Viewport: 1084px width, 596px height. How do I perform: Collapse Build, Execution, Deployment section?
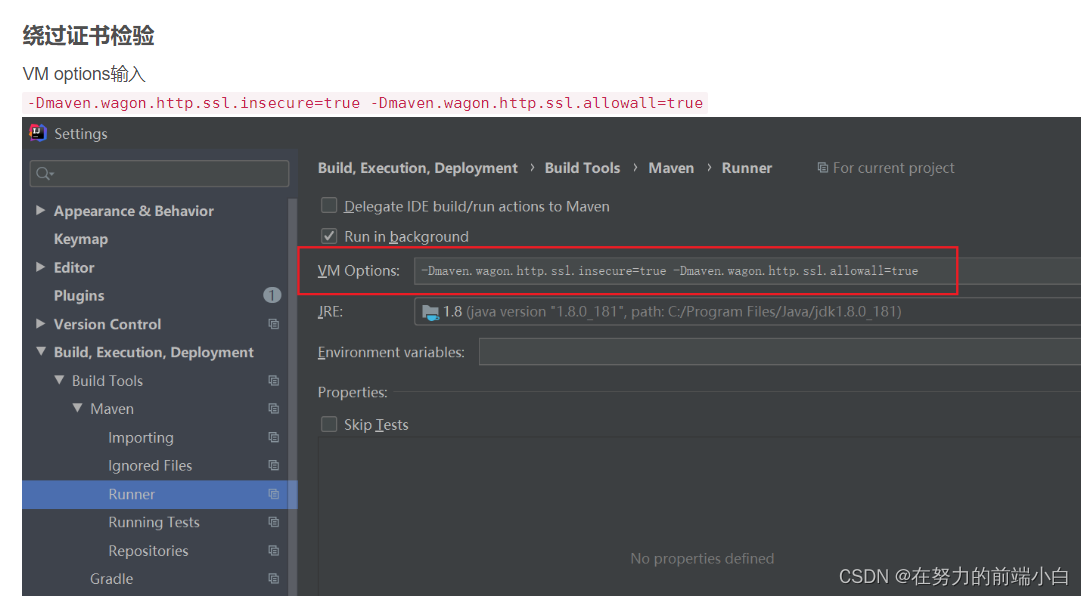pyautogui.click(x=41, y=352)
